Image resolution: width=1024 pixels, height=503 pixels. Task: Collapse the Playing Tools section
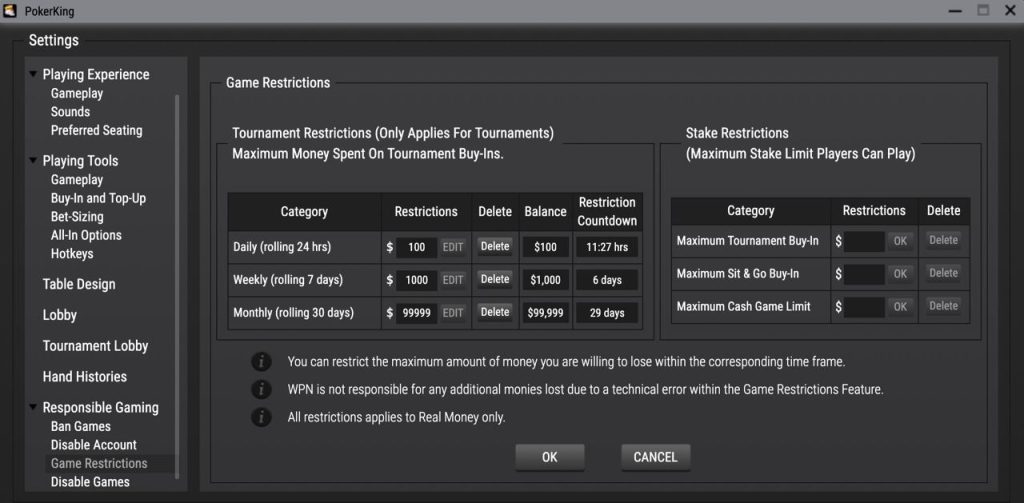[33, 161]
